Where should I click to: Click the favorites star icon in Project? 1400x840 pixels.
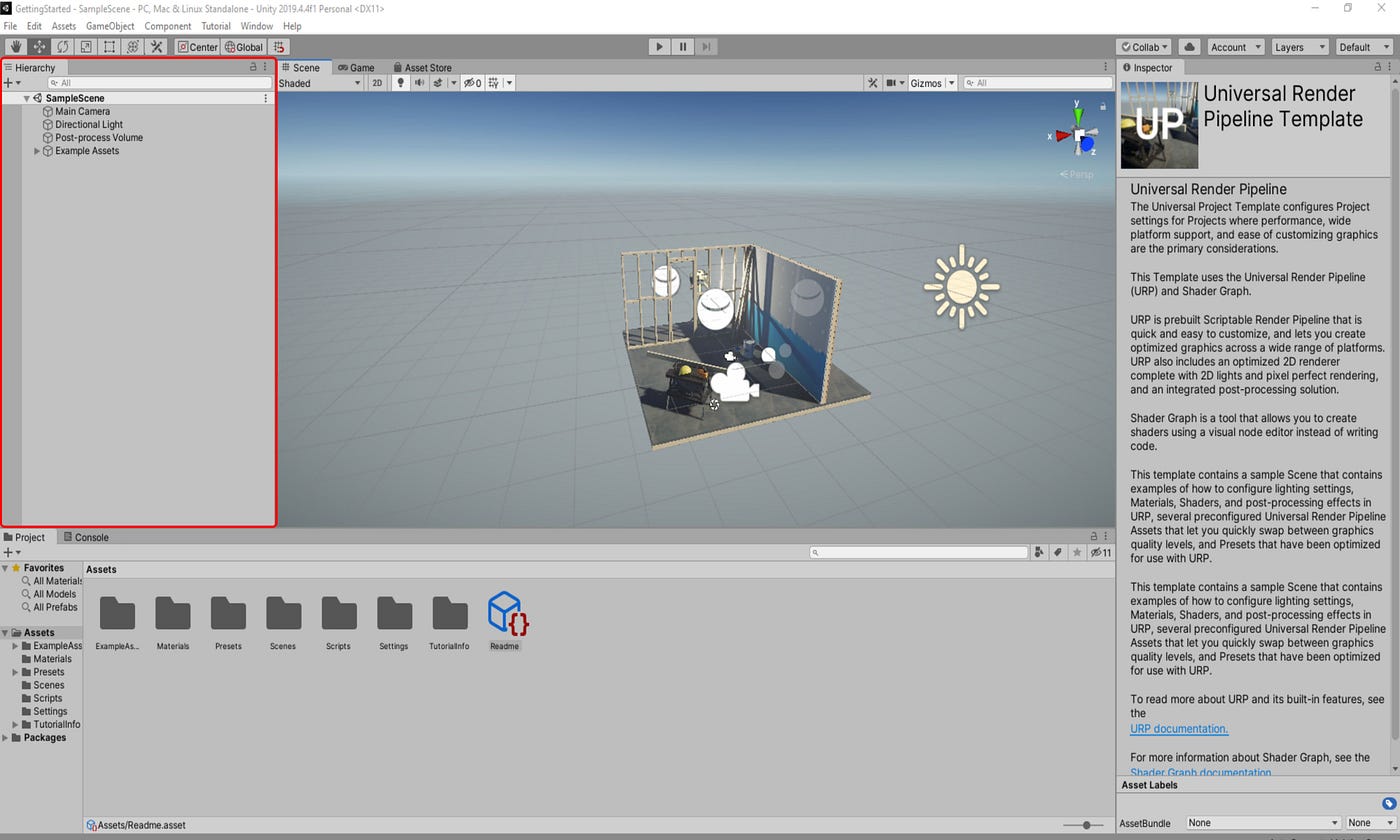1077,552
